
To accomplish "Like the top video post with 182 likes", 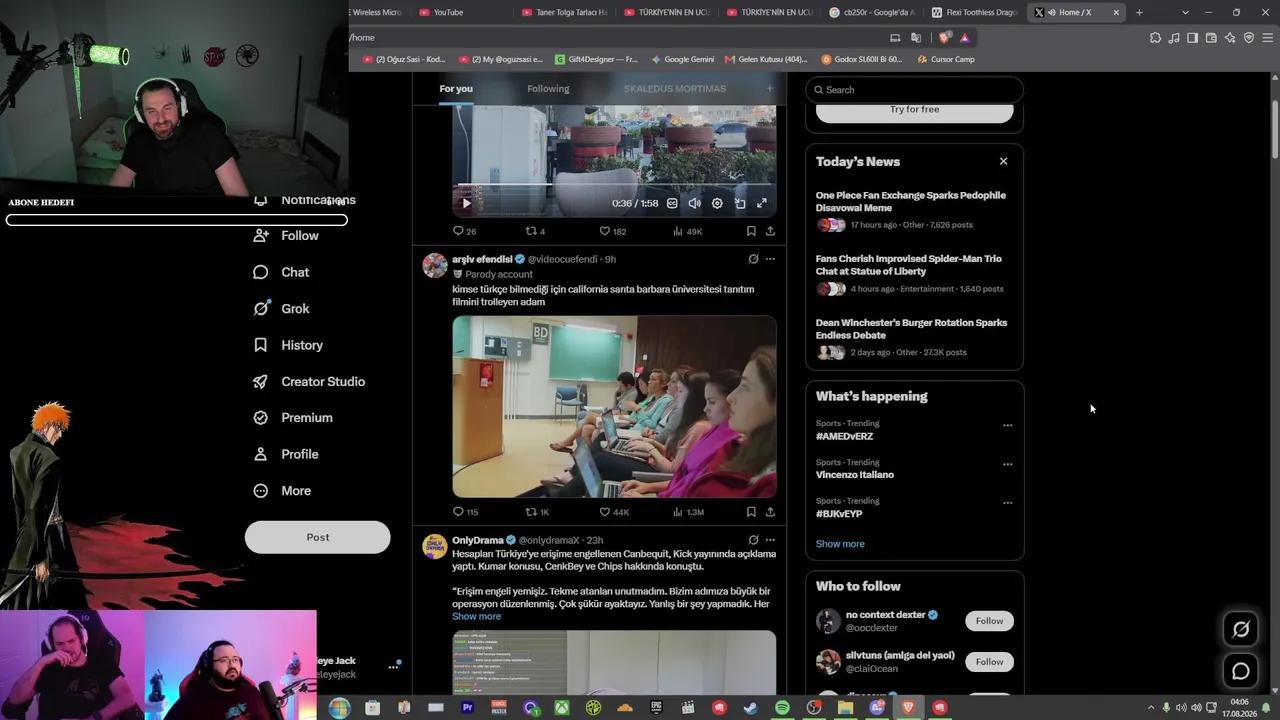I will (612, 231).
